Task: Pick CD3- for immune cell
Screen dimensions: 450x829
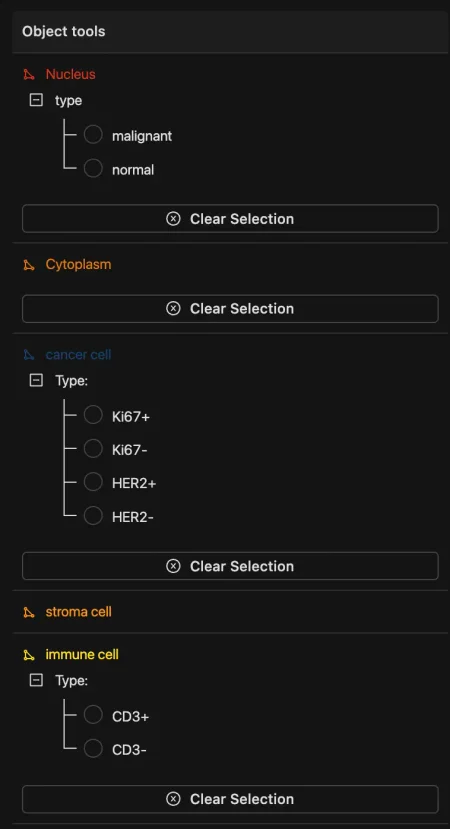Action: (x=93, y=748)
